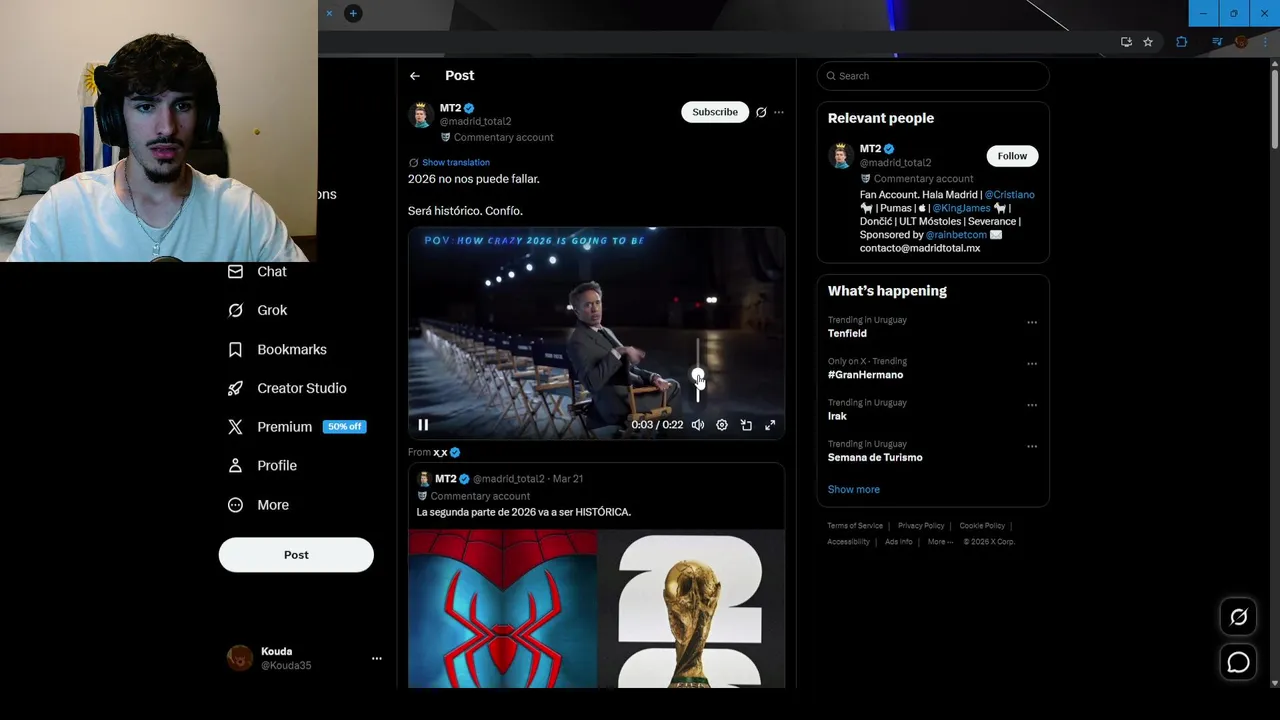Open Premium from the sidebar
Viewport: 1280px width, 720px height.
296,427
